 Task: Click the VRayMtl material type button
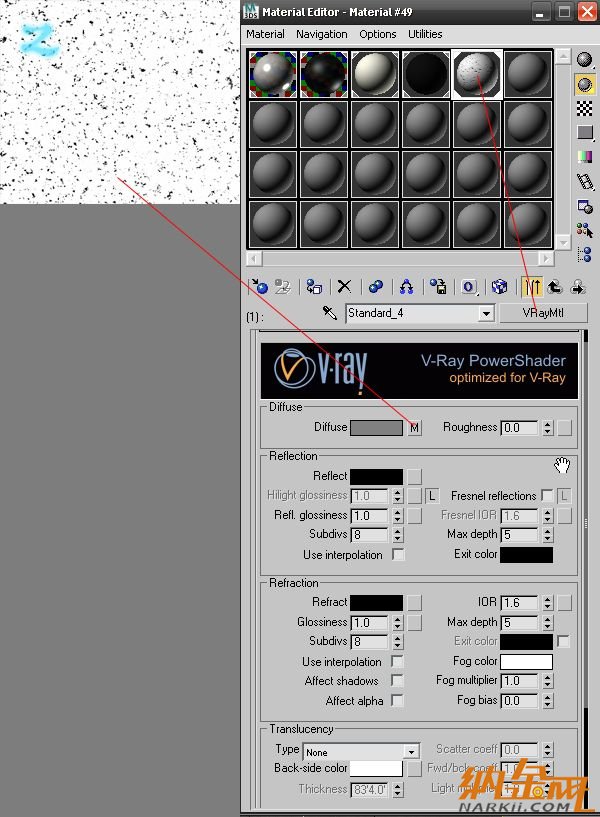(543, 313)
